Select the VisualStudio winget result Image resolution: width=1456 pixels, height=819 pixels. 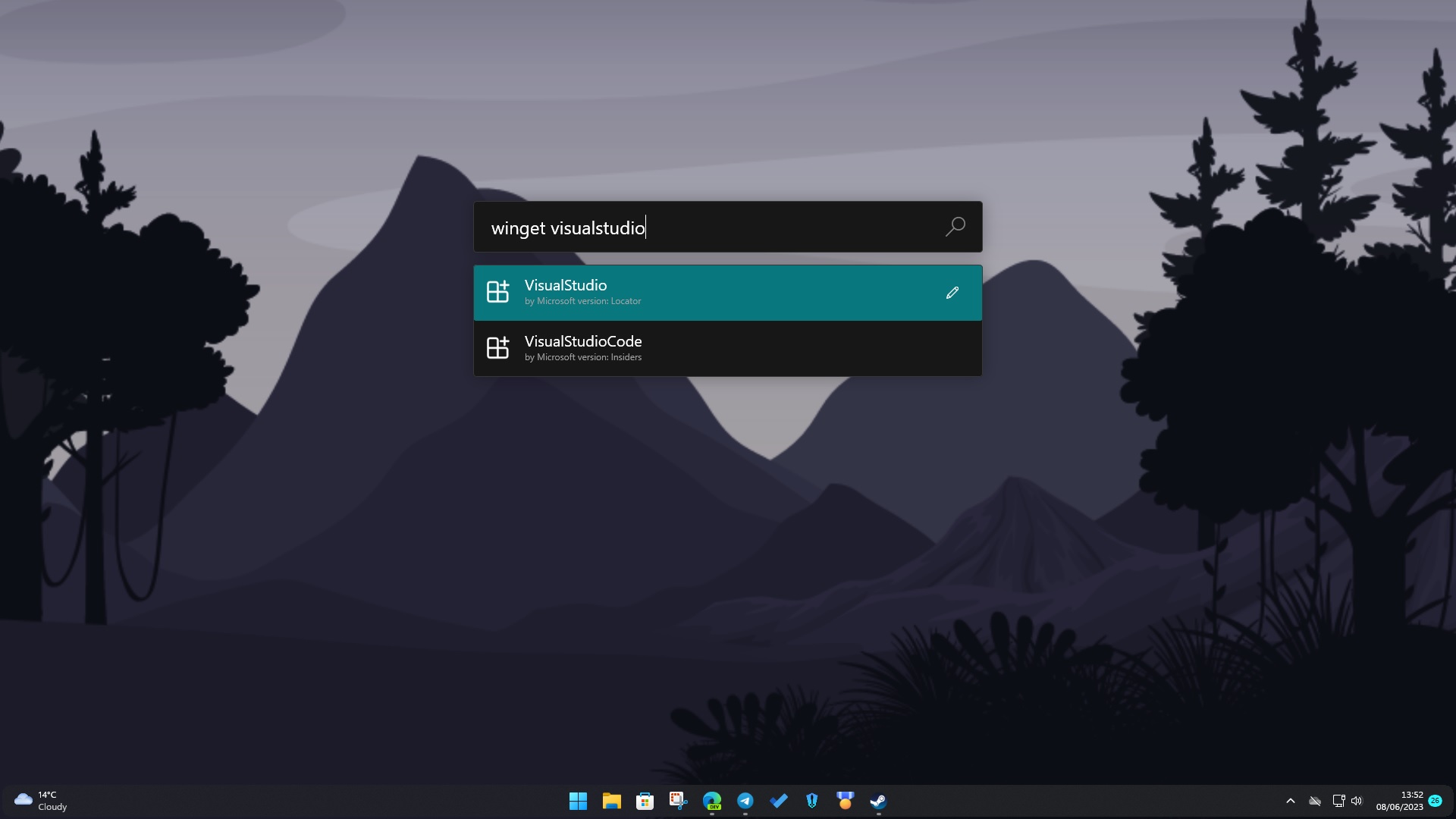(x=728, y=293)
